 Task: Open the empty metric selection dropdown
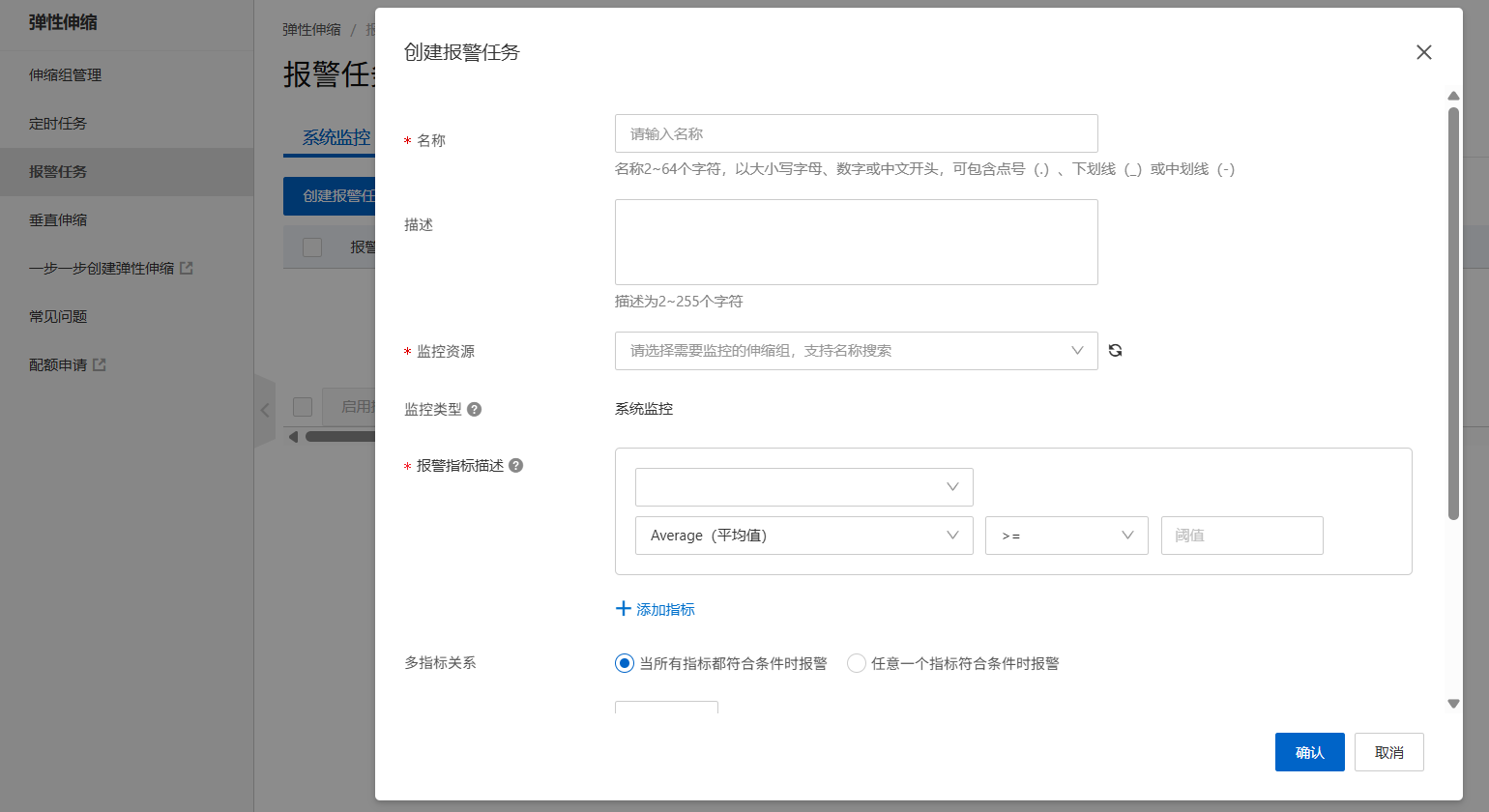(x=804, y=487)
